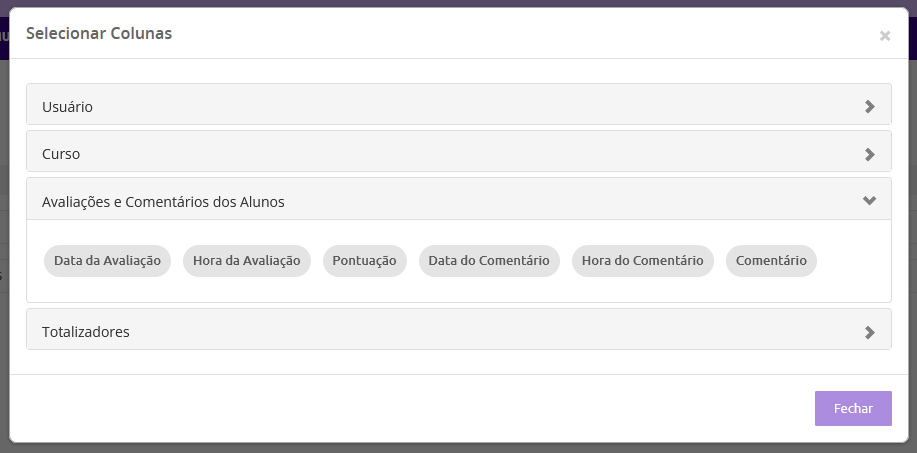Click the right chevron icon on Totalizadores row
The image size is (917, 453).
[870, 332]
